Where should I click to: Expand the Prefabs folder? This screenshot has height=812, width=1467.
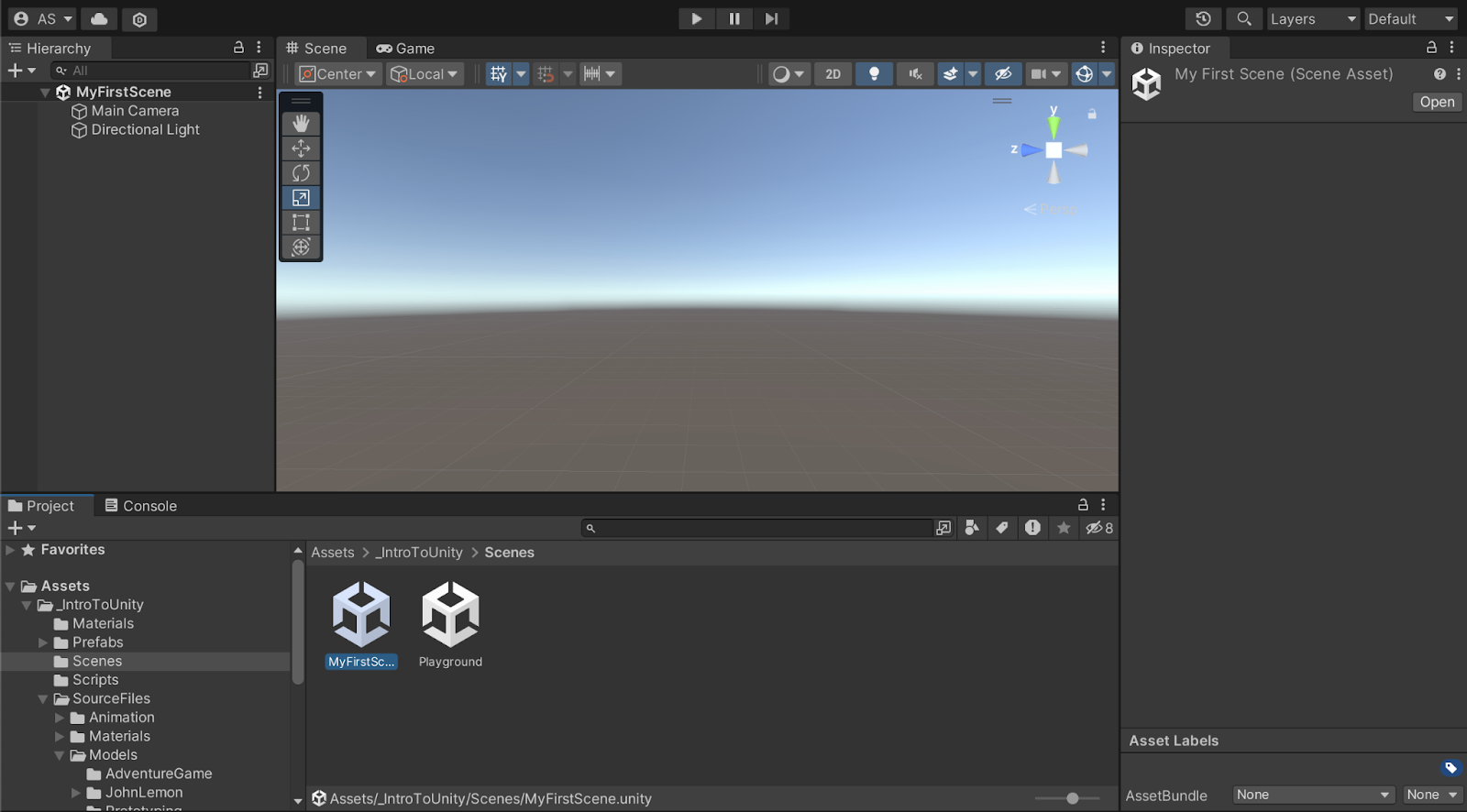[x=43, y=642]
